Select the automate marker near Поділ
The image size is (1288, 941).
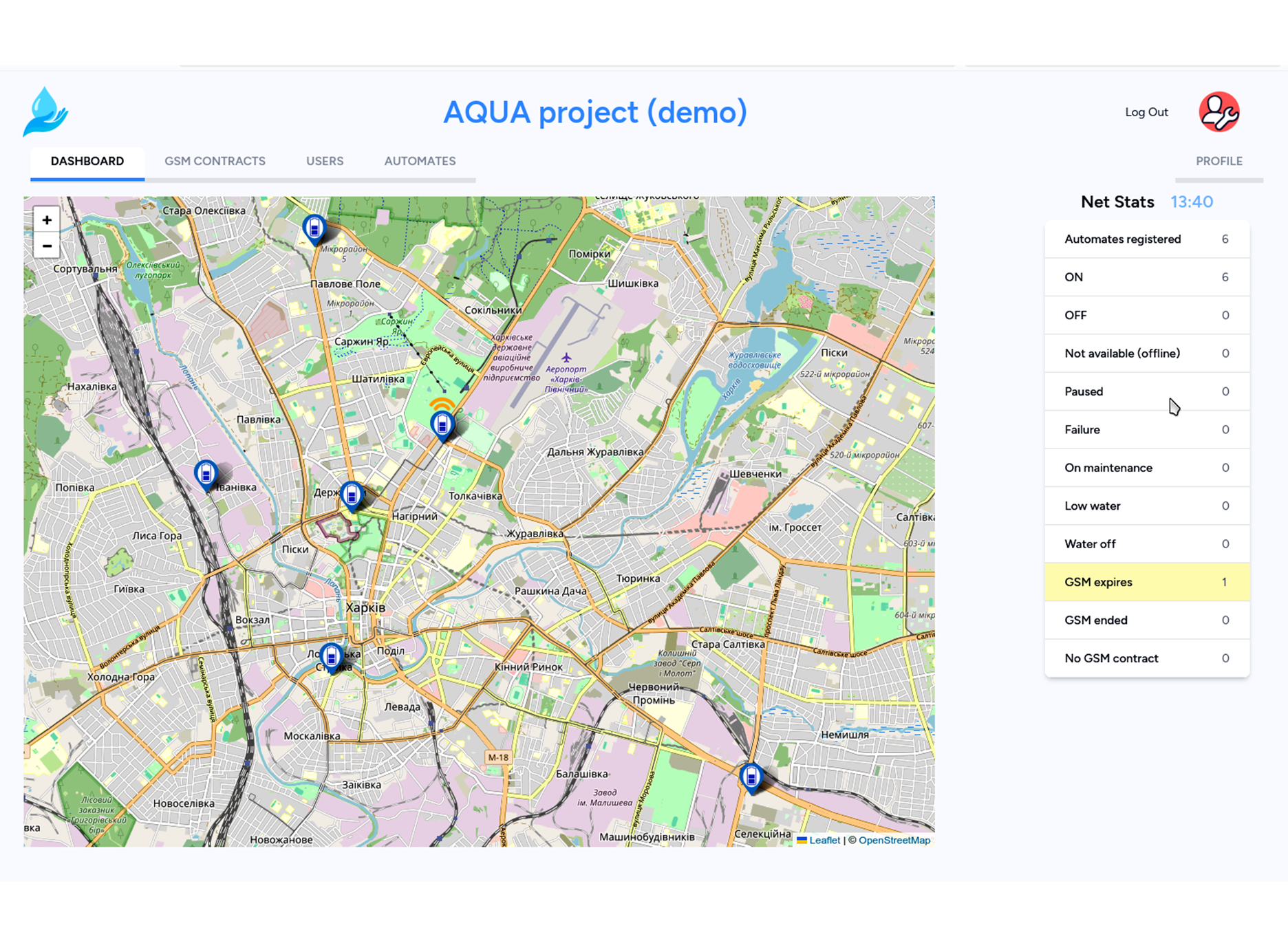coord(332,656)
